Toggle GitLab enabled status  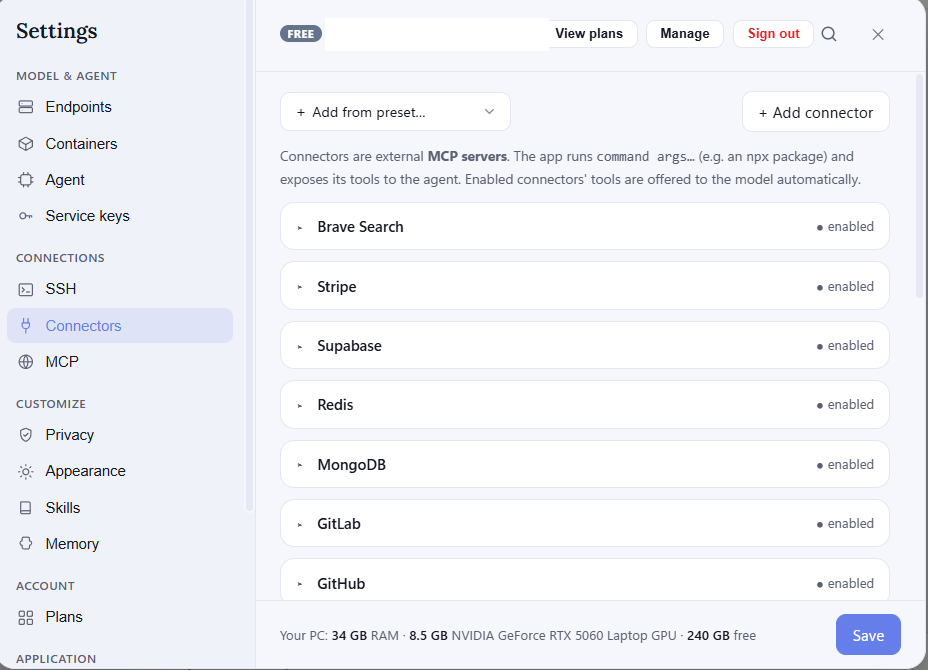845,524
